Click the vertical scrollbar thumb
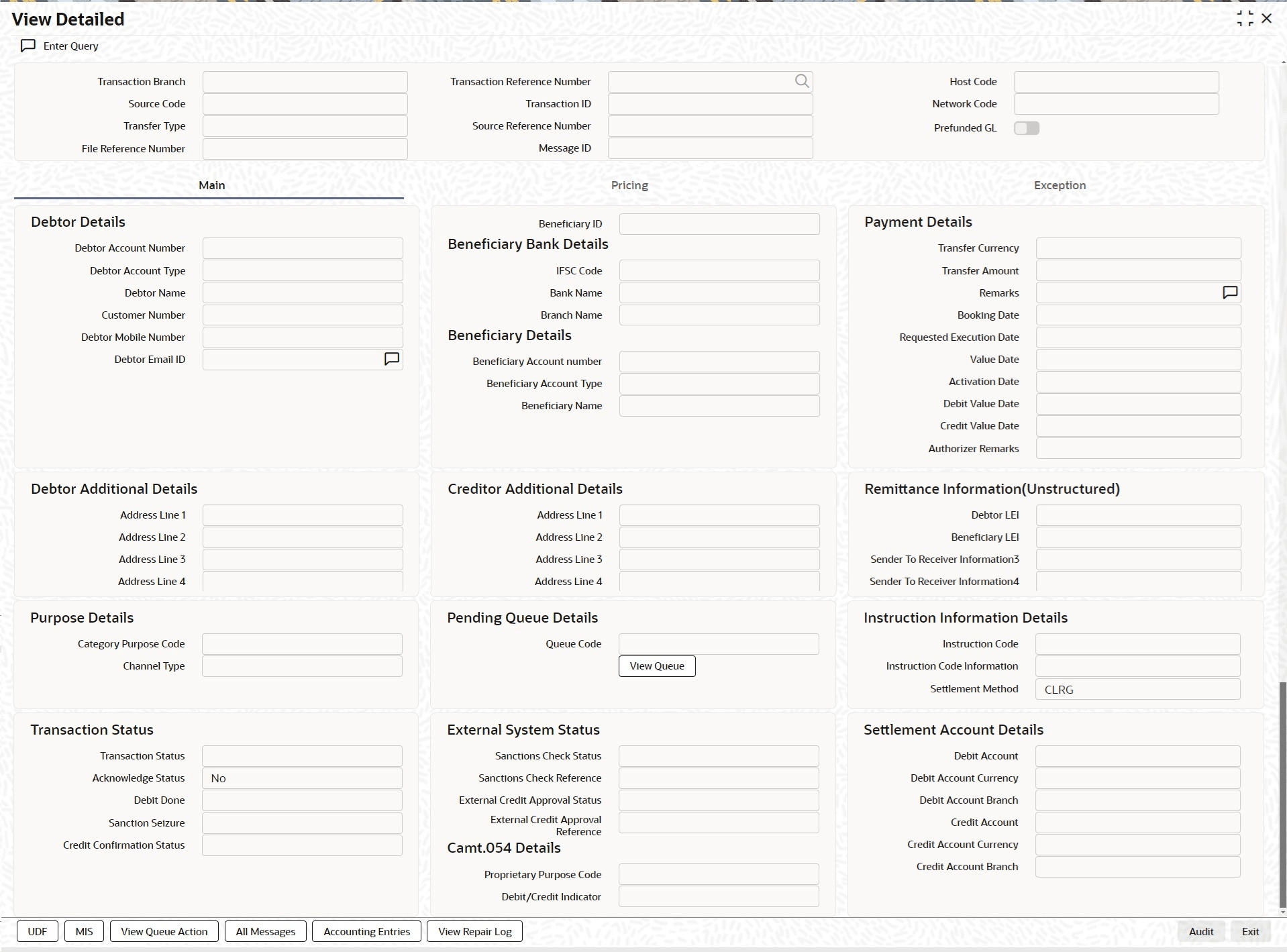 [x=1283, y=795]
